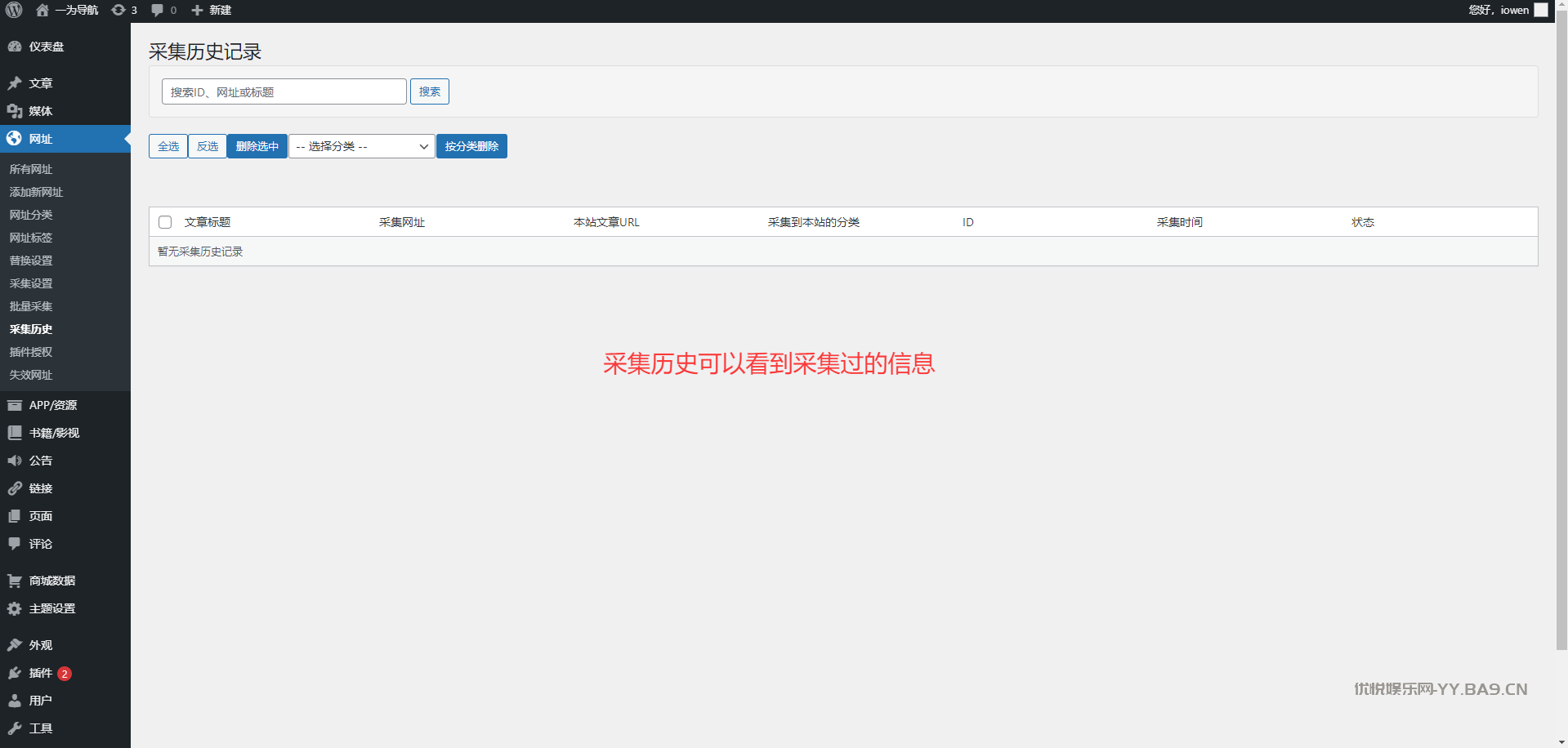Open 商城数据 shopping cart icon
The image size is (1568, 748).
(15, 581)
